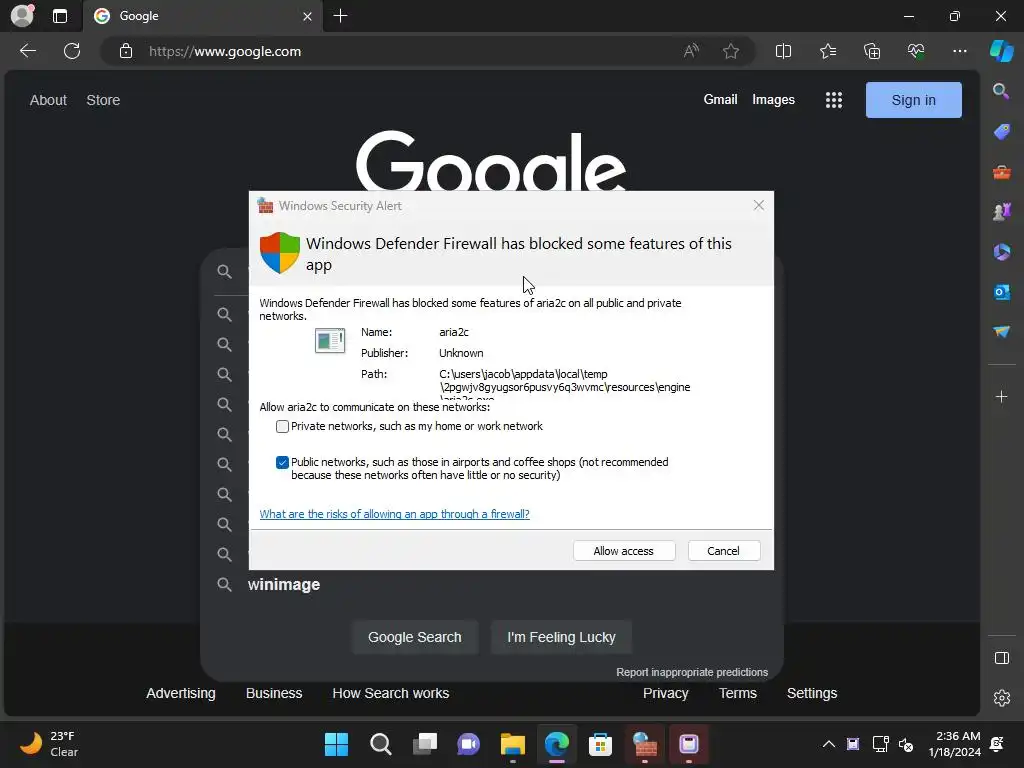Open clock showing 2:36 AM
The image size is (1024, 768).
pos(954,744)
